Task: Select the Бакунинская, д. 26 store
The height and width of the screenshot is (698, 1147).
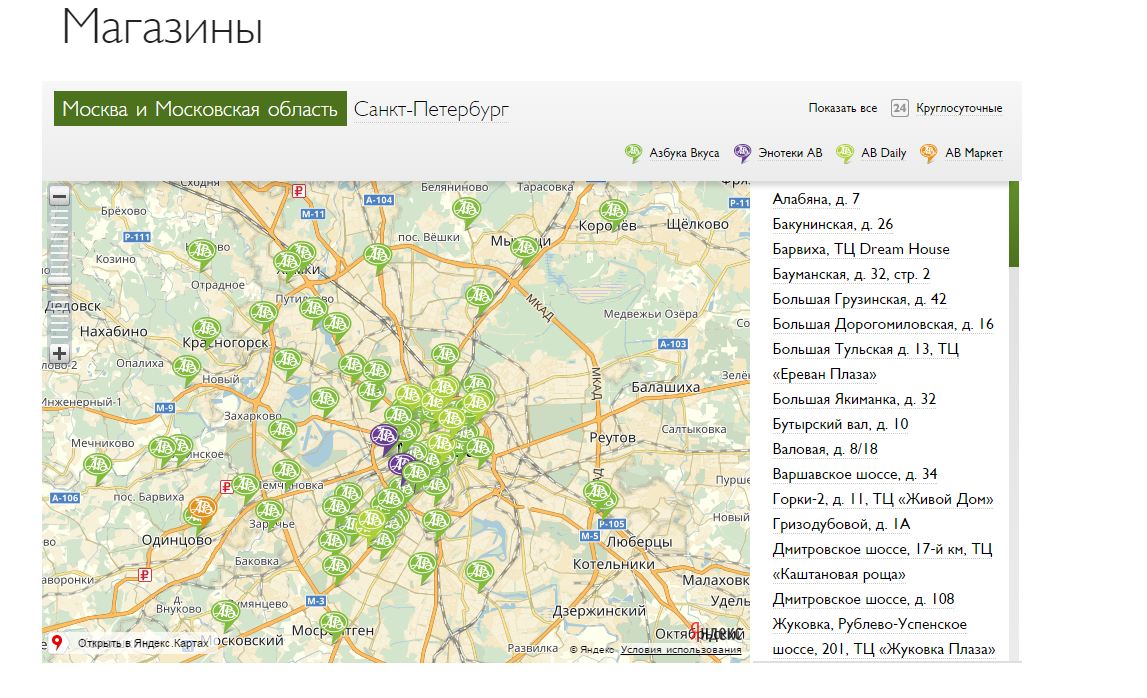Action: point(832,224)
